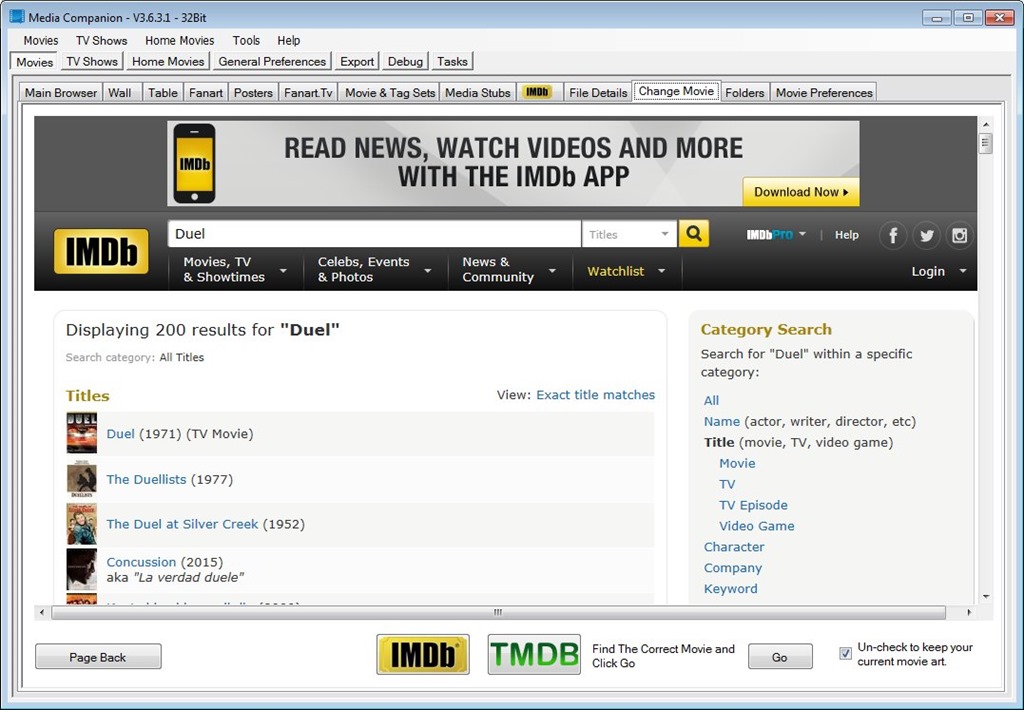Open the IMDbPro dropdown
This screenshot has width=1024, height=710.
(776, 234)
